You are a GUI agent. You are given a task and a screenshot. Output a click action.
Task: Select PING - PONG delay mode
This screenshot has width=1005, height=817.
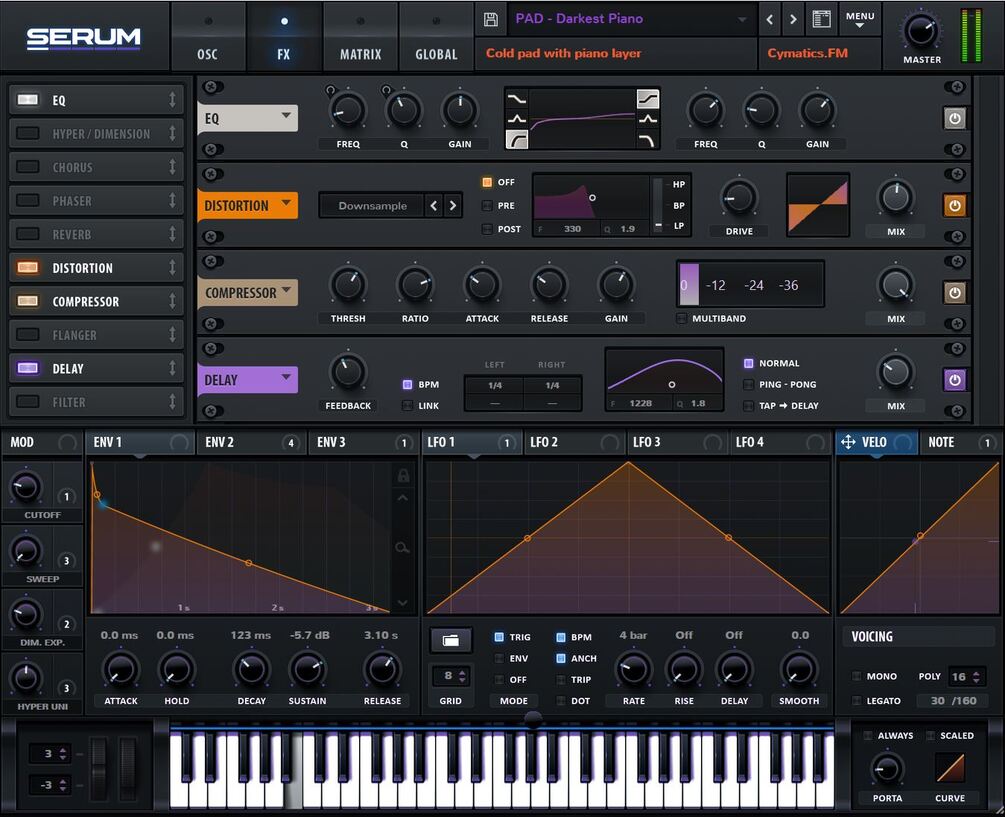pyautogui.click(x=748, y=384)
